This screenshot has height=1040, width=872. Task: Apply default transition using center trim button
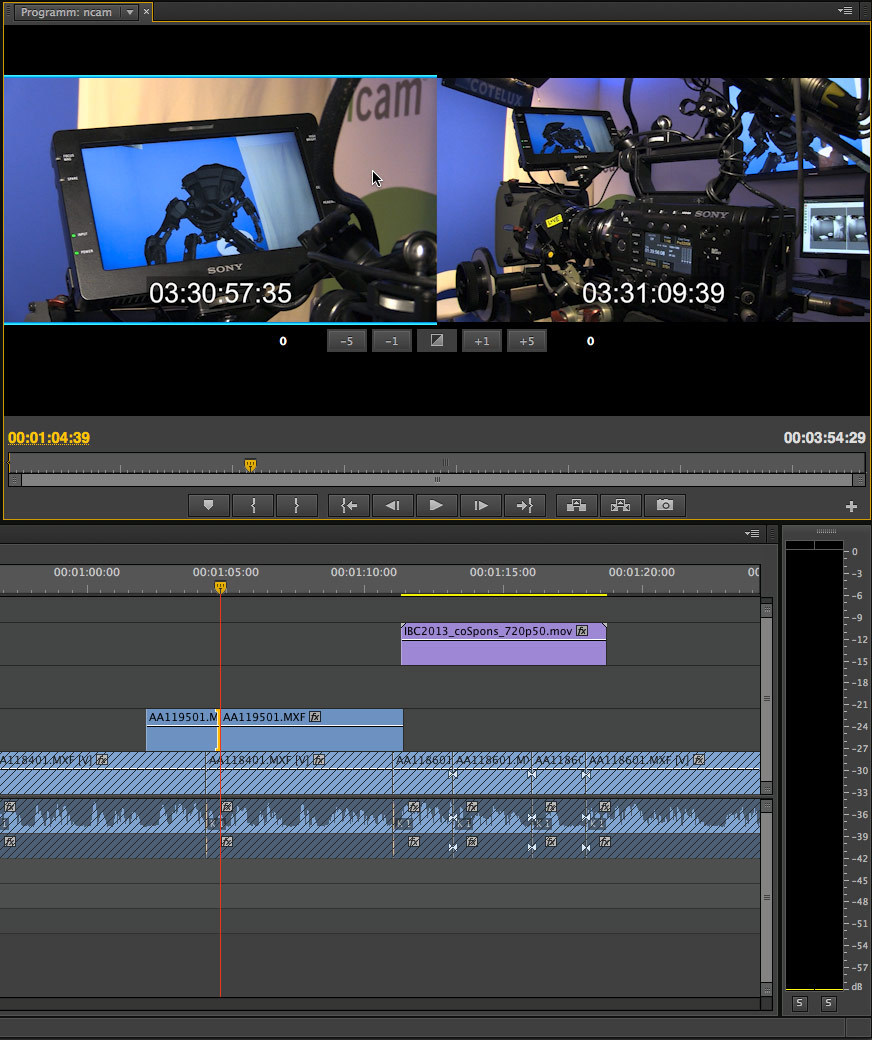[437, 341]
